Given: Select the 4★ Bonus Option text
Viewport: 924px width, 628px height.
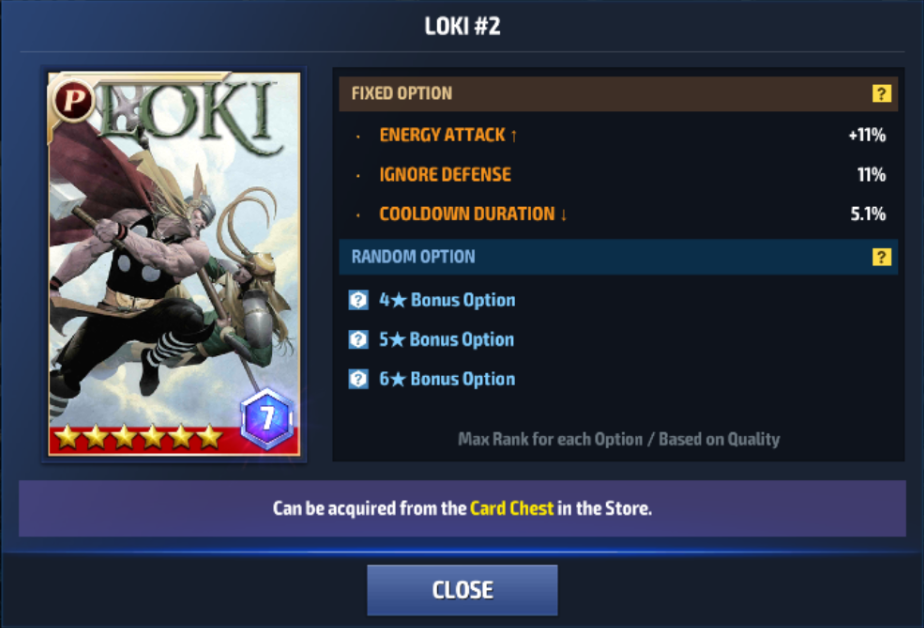Looking at the screenshot, I should (x=447, y=300).
